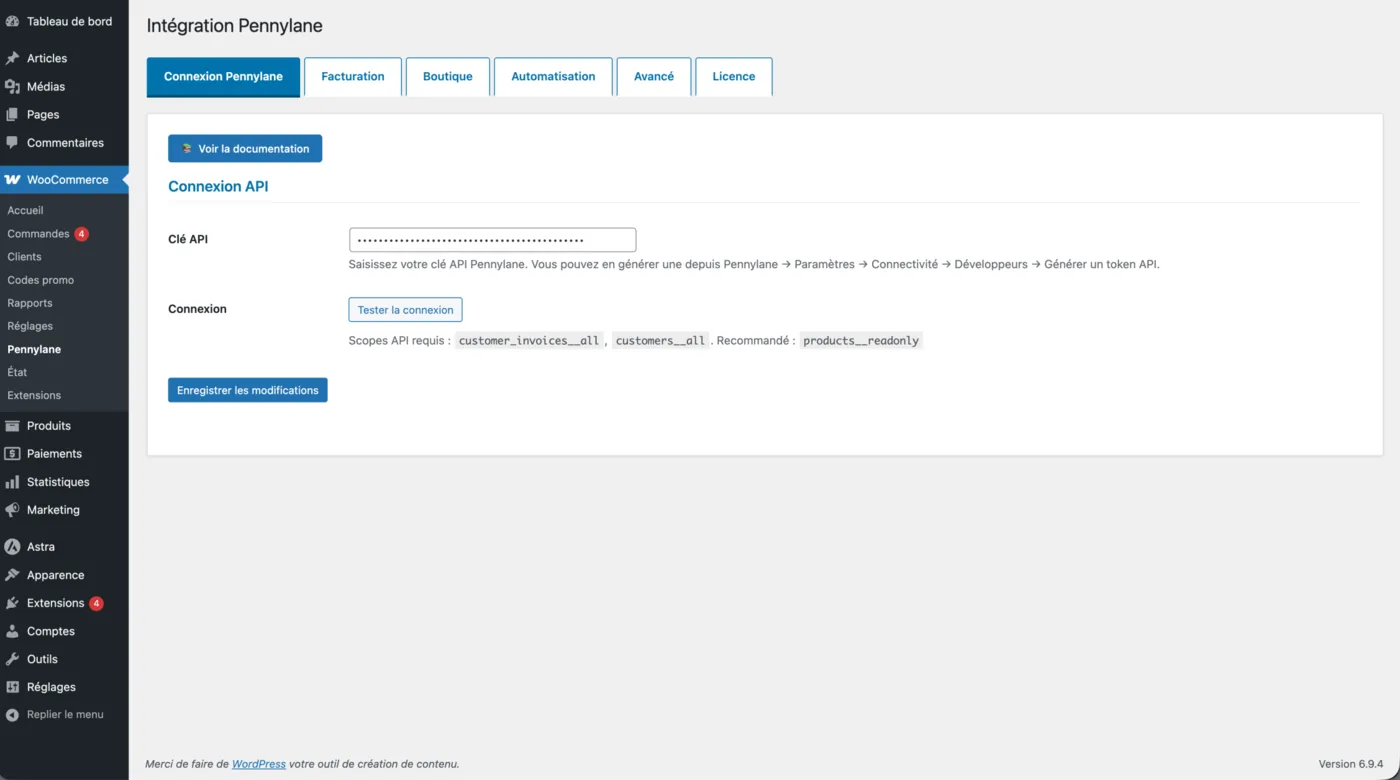Open WooCommerce Réglages submenu item

[x=30, y=326]
